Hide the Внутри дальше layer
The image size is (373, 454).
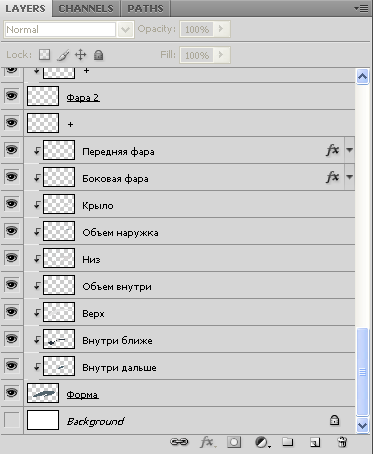[12, 366]
